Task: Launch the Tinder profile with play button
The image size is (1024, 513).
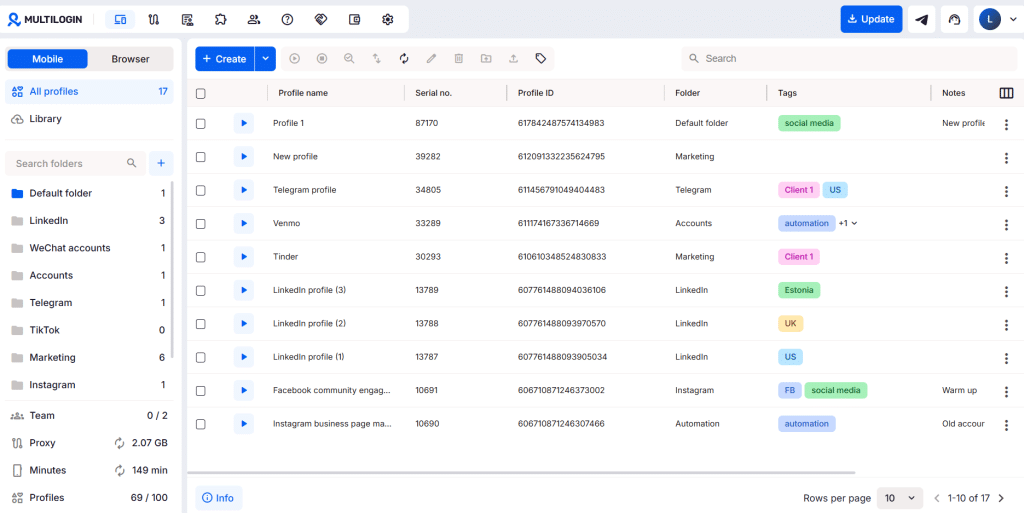Action: (x=244, y=256)
